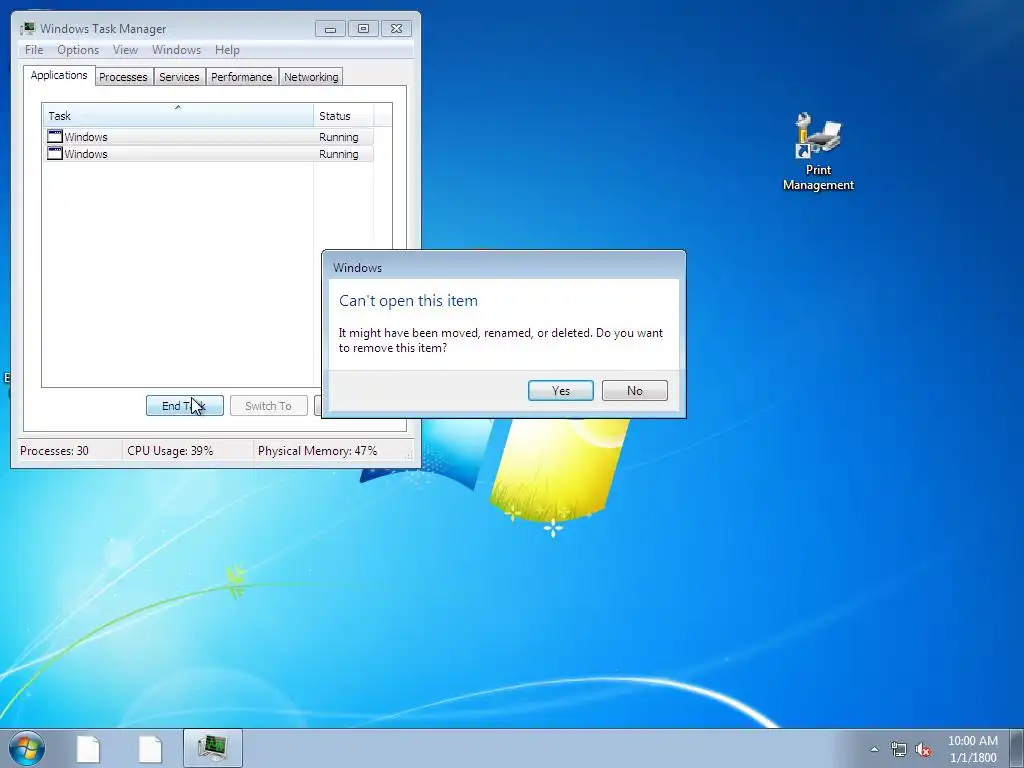This screenshot has height=768, width=1024.
Task: Click the End Task button
Action: [x=185, y=406]
